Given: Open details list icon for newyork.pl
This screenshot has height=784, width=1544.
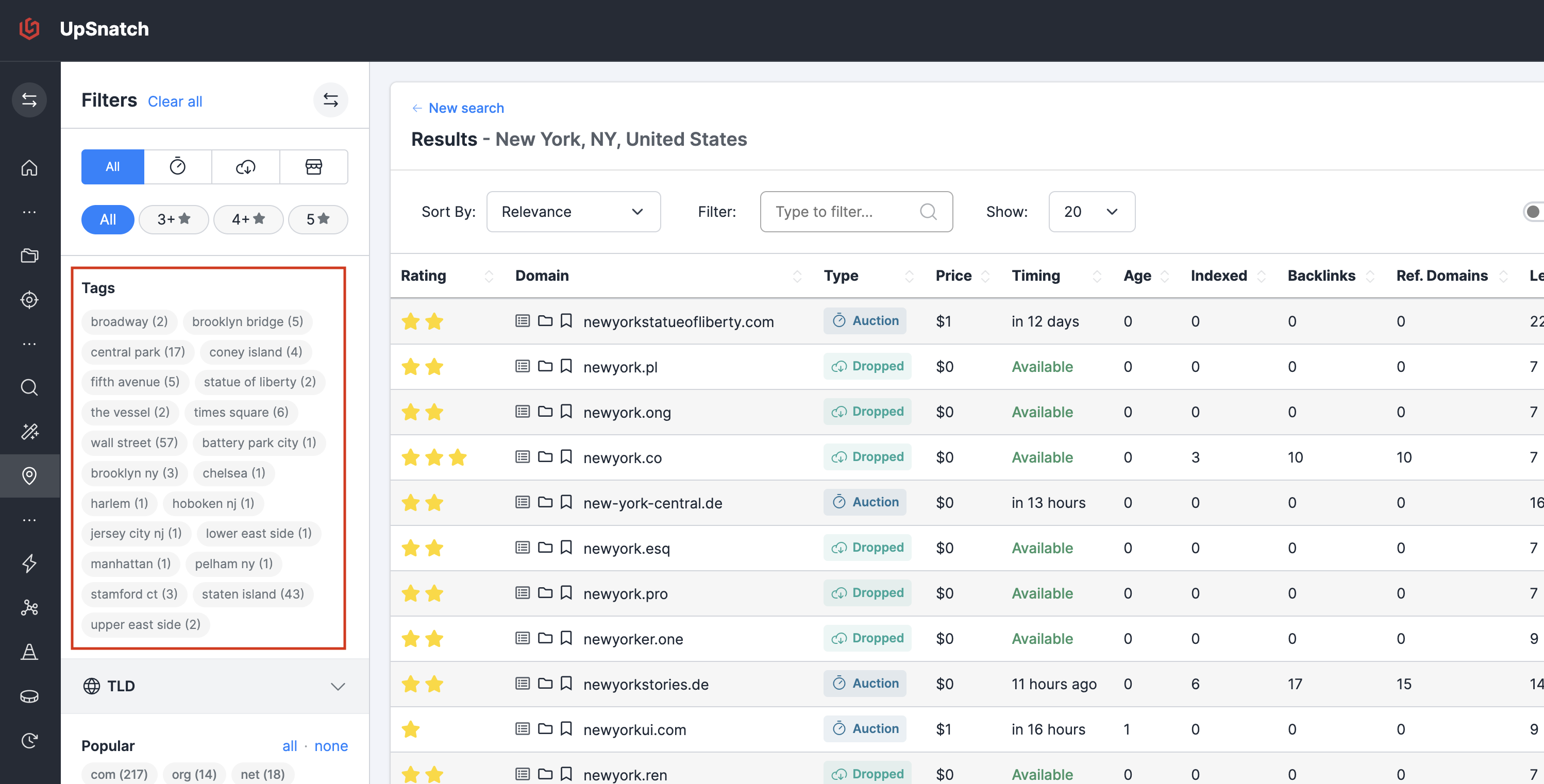Looking at the screenshot, I should [x=522, y=366].
